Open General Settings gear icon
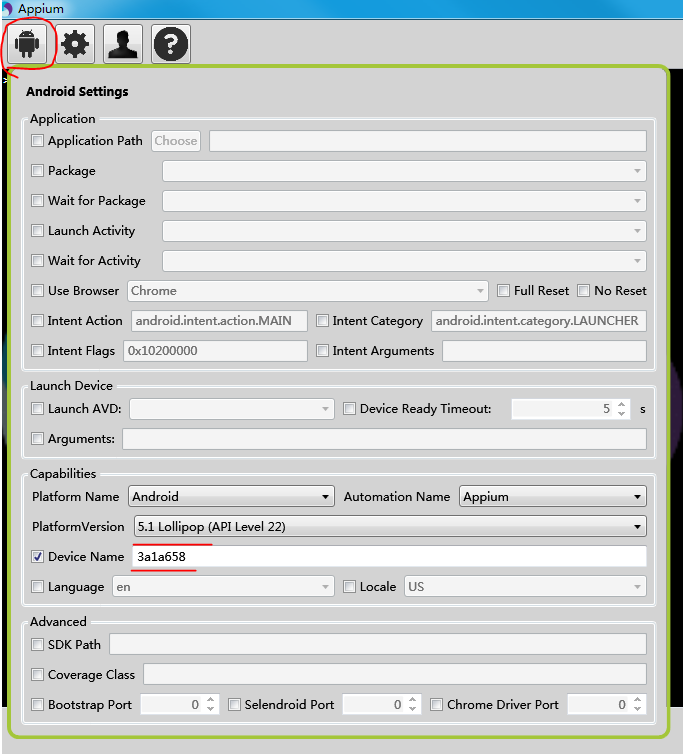683x754 pixels. (x=75, y=44)
